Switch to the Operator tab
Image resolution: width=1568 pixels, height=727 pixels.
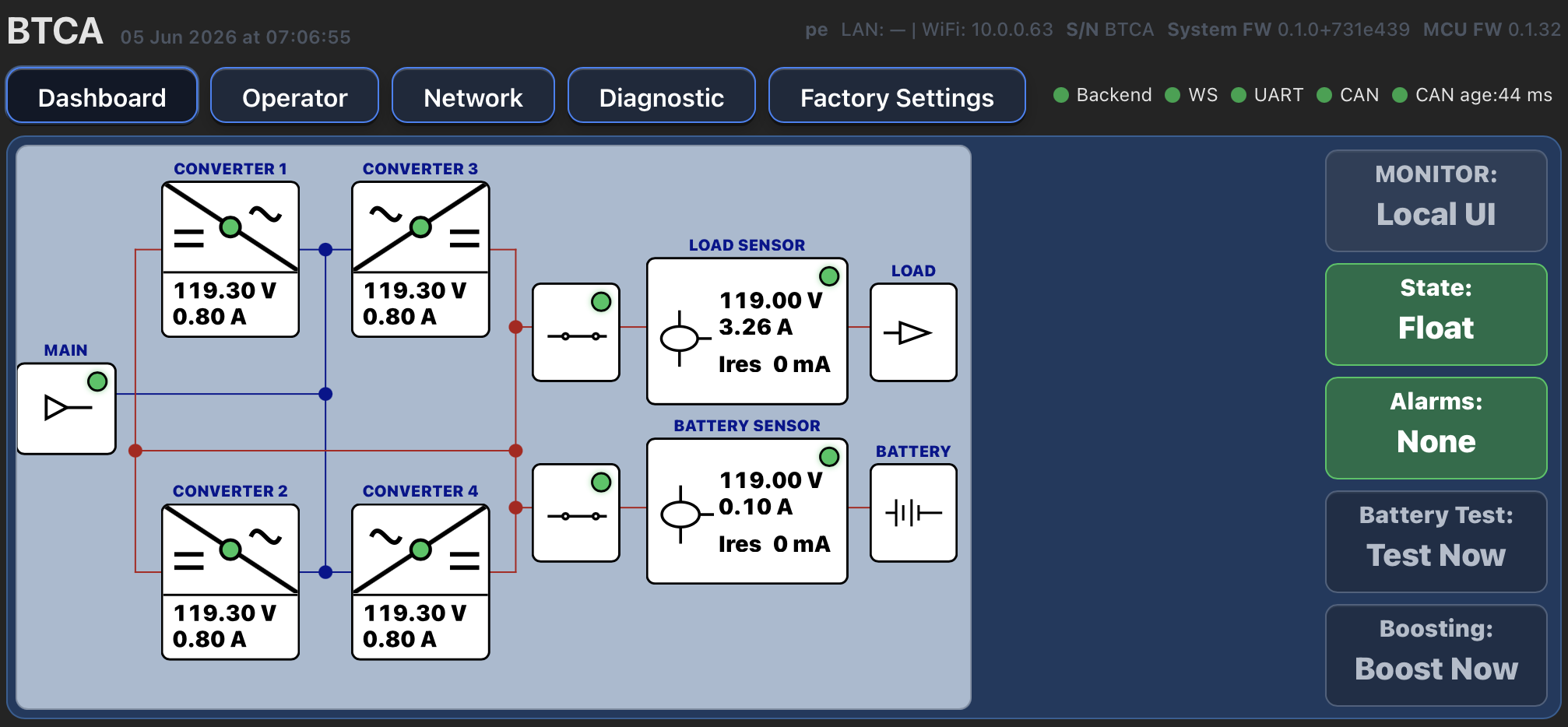click(x=294, y=96)
